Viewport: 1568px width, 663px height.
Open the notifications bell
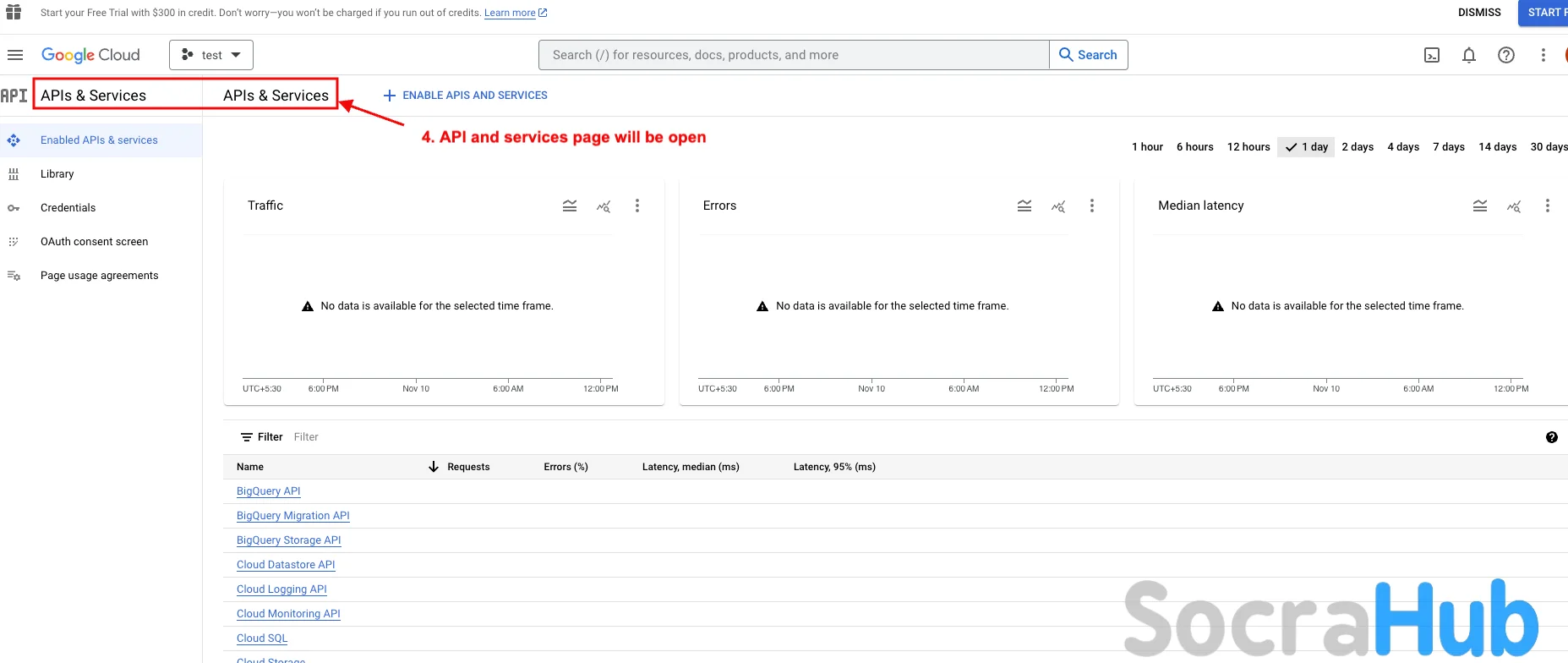pos(1469,55)
